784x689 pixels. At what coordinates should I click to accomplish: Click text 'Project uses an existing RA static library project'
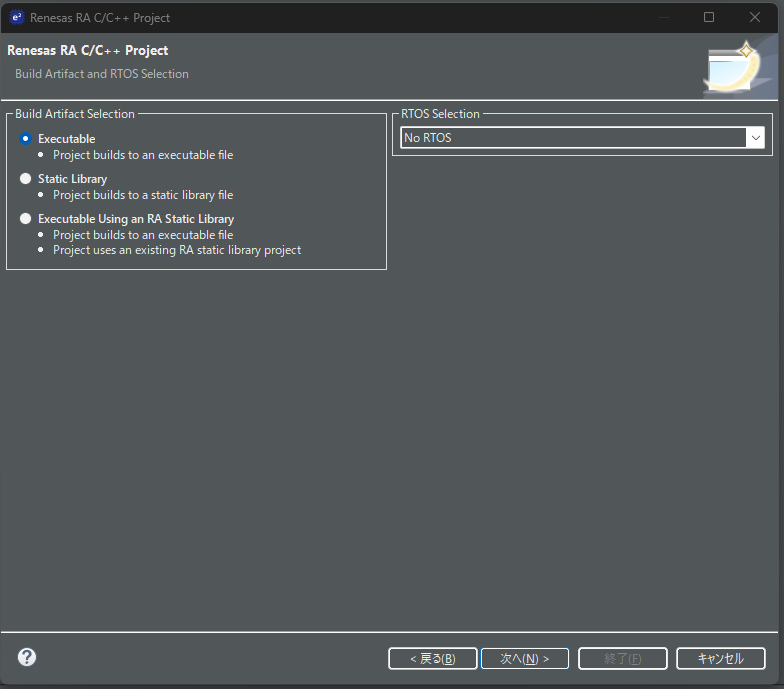[x=177, y=250]
